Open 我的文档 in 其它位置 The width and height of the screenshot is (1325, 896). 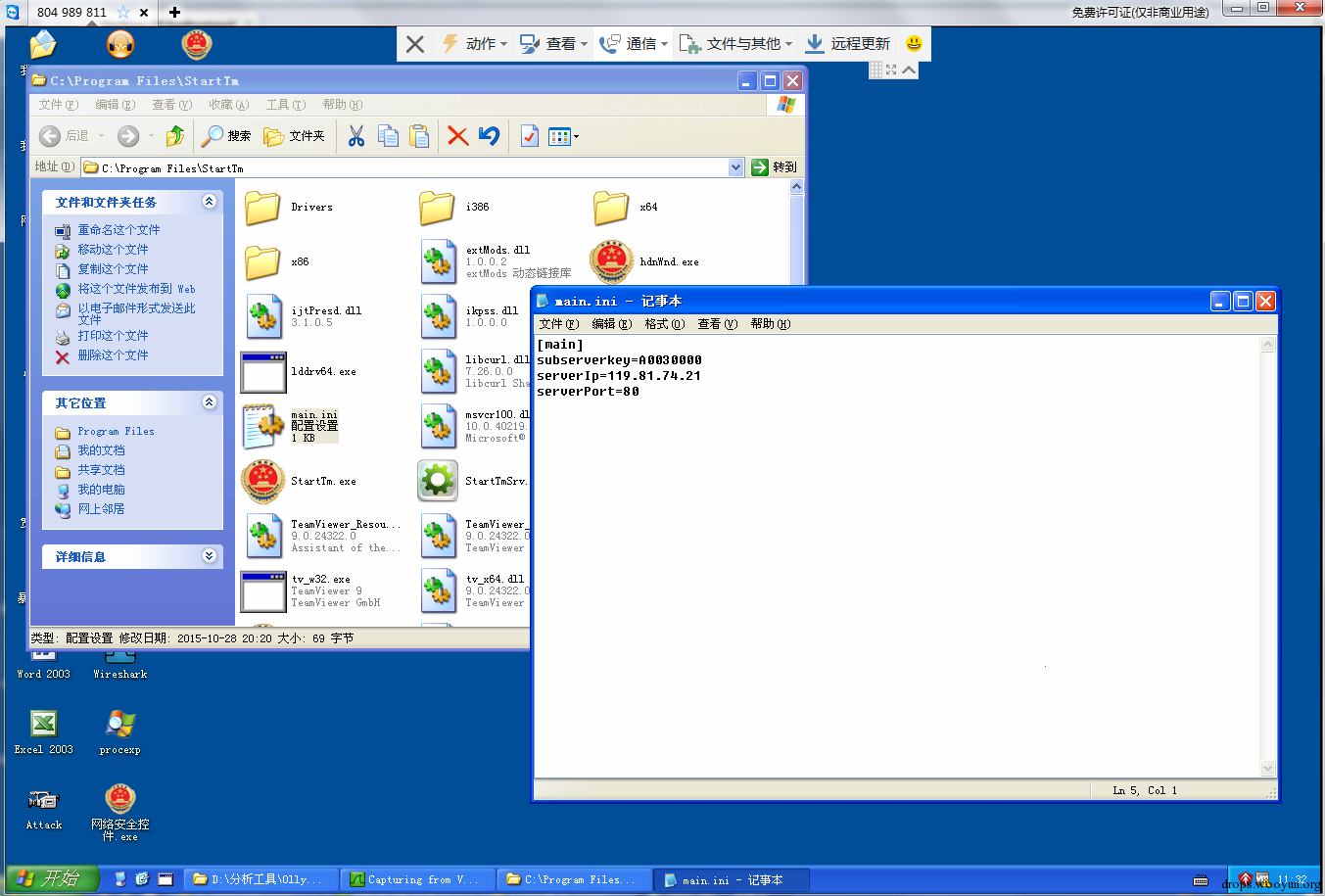[101, 450]
